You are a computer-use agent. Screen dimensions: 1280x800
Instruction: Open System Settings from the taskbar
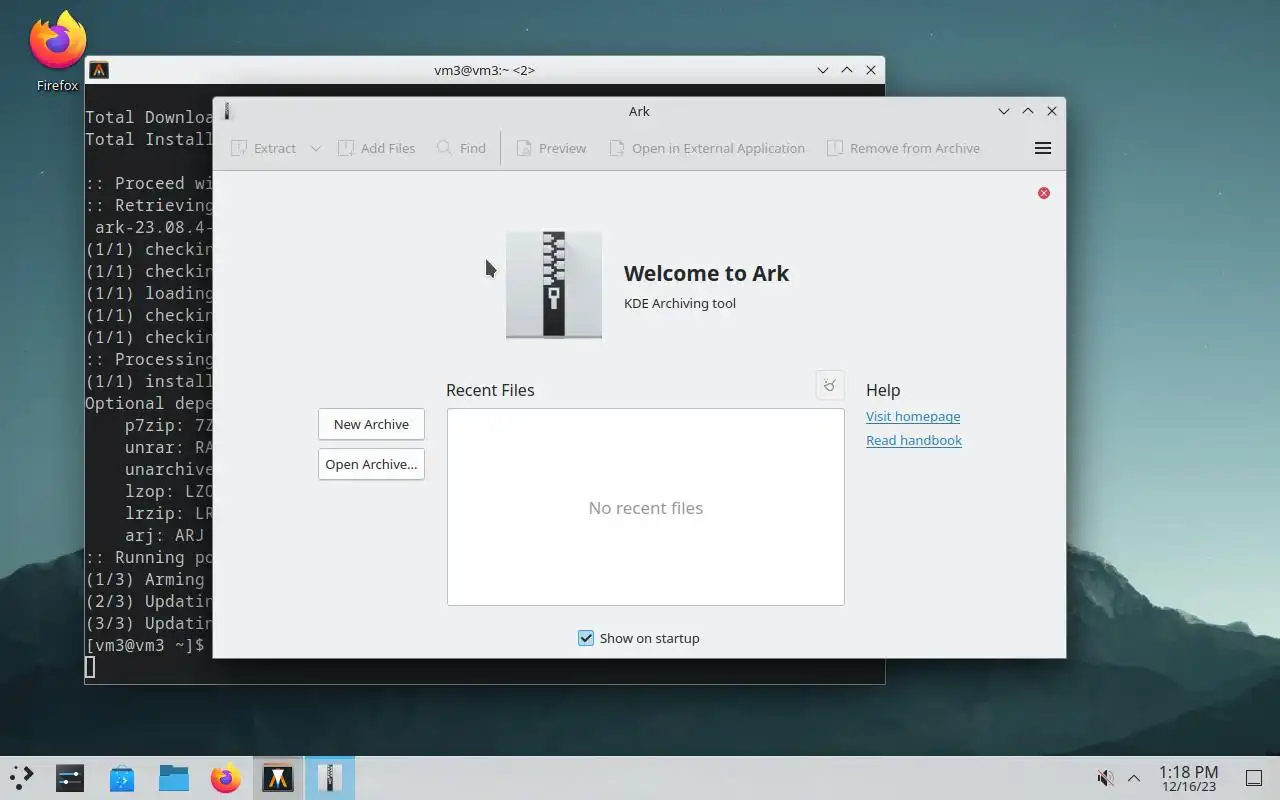70,777
